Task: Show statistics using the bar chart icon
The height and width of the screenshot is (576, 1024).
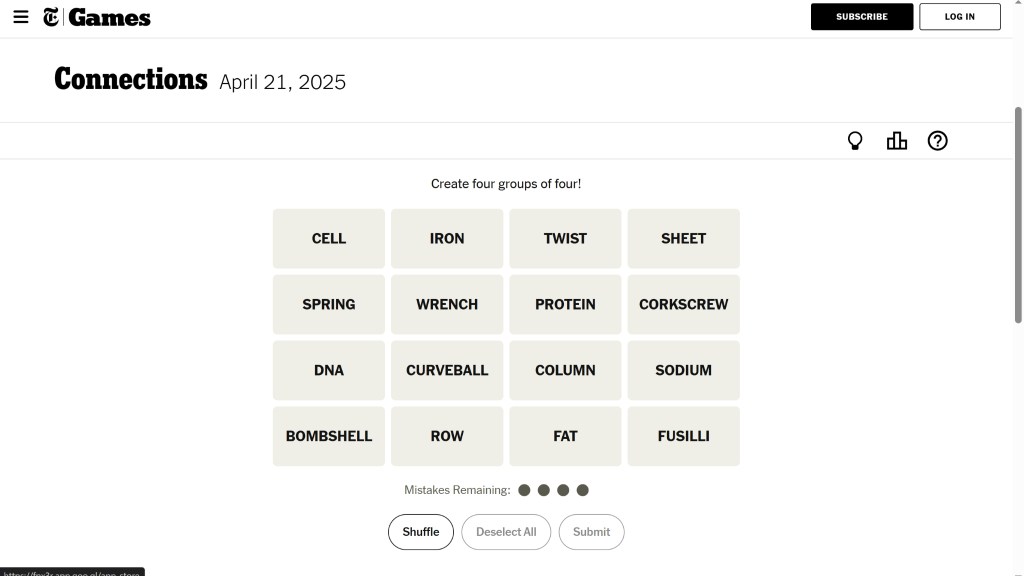Action: pyautogui.click(x=897, y=141)
